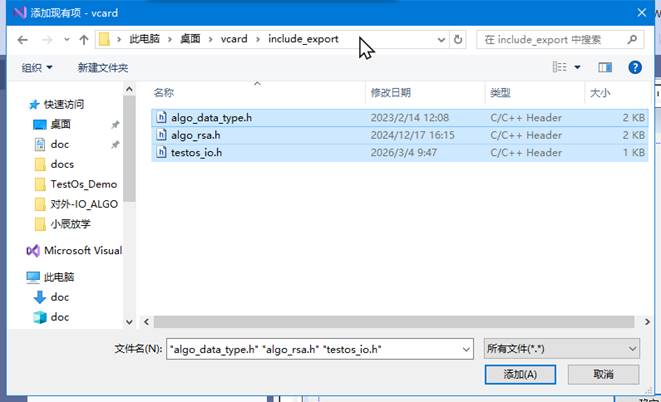661x402 pixels.
Task: Click the 取消 button
Action: pos(602,374)
